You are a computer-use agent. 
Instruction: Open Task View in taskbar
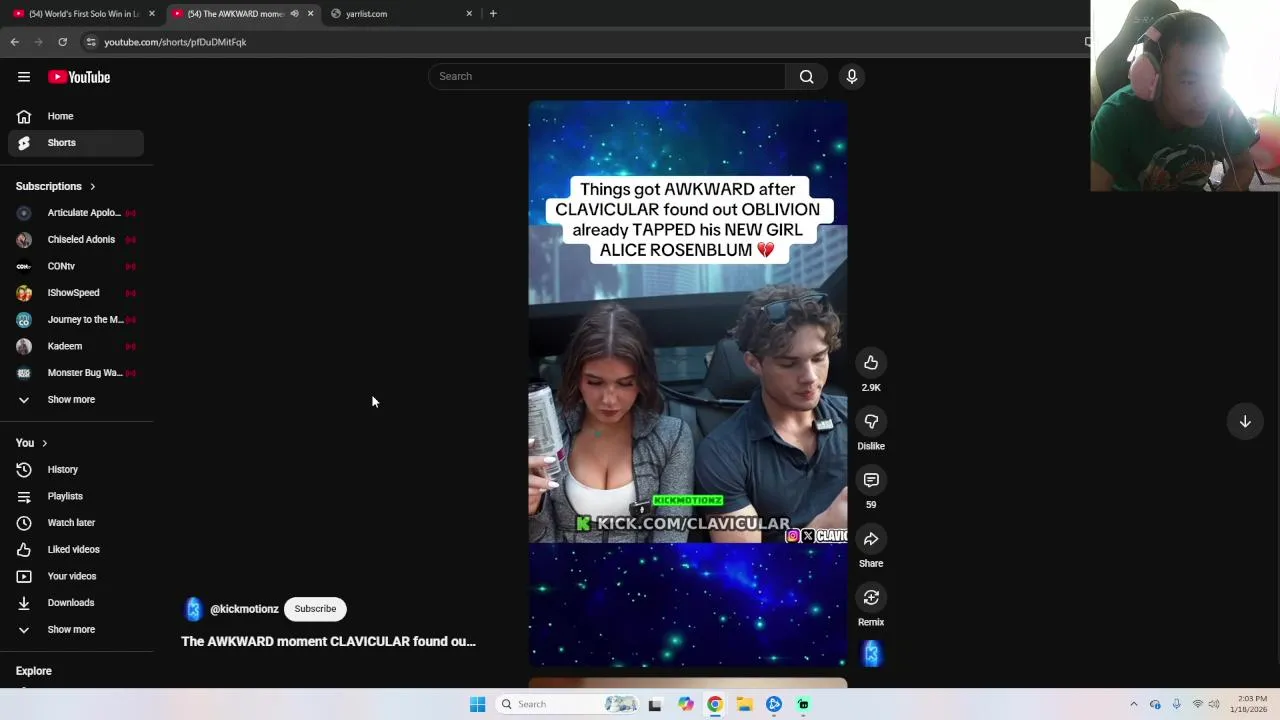655,704
